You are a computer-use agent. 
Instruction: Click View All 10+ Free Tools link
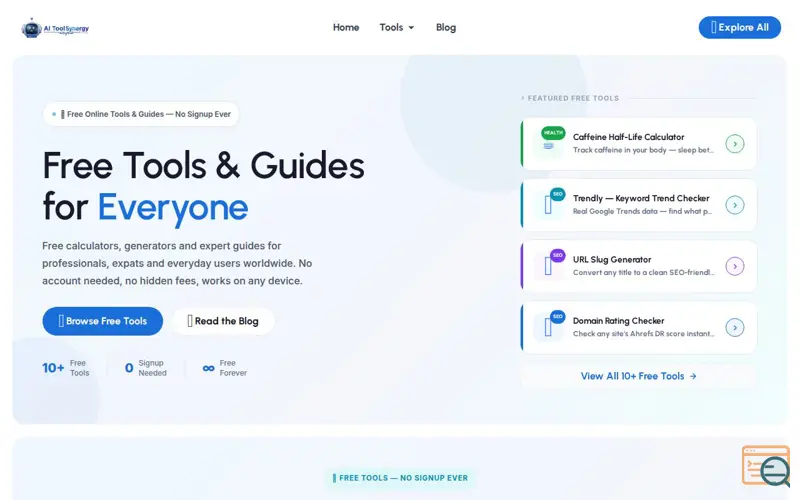[x=638, y=376]
